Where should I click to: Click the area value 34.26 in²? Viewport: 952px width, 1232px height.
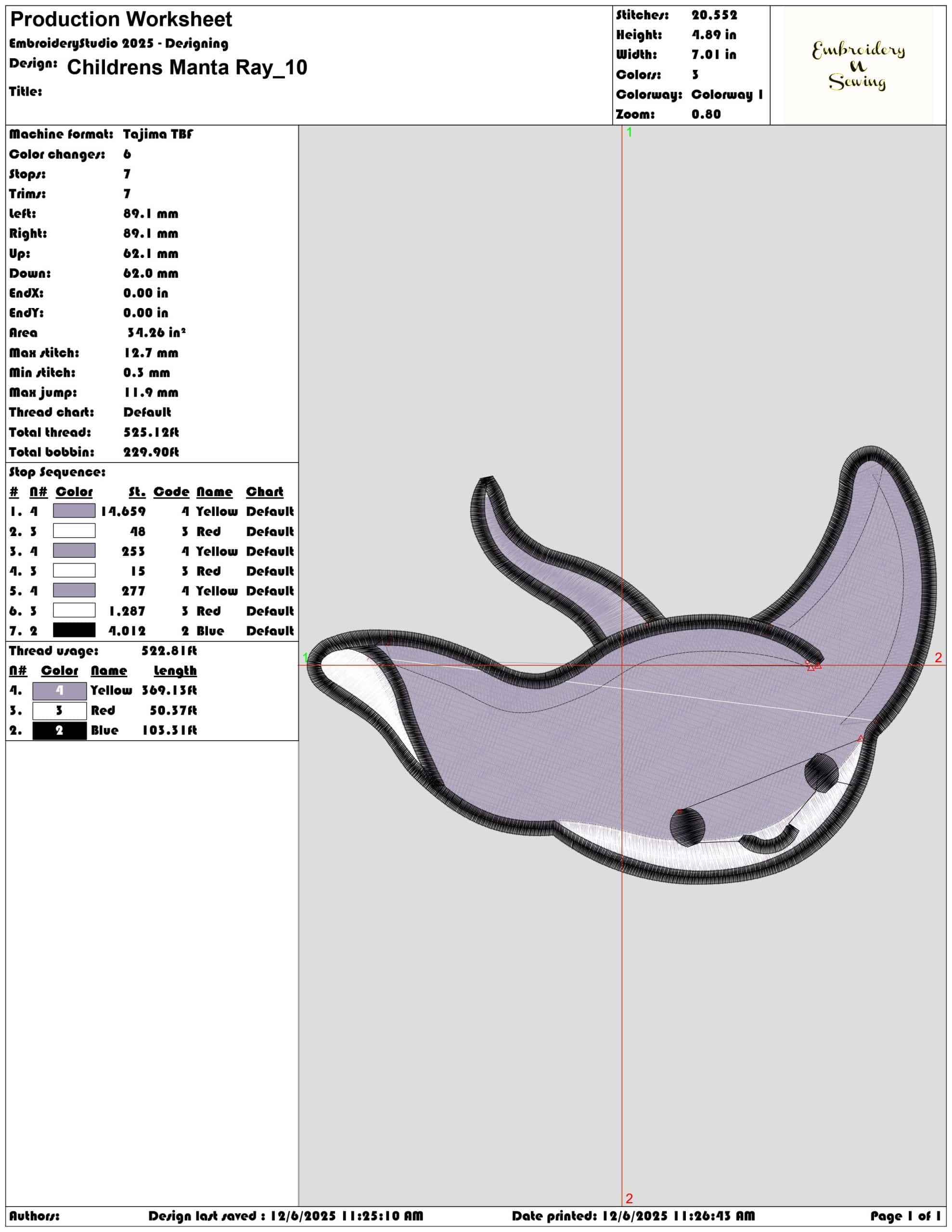tap(156, 332)
